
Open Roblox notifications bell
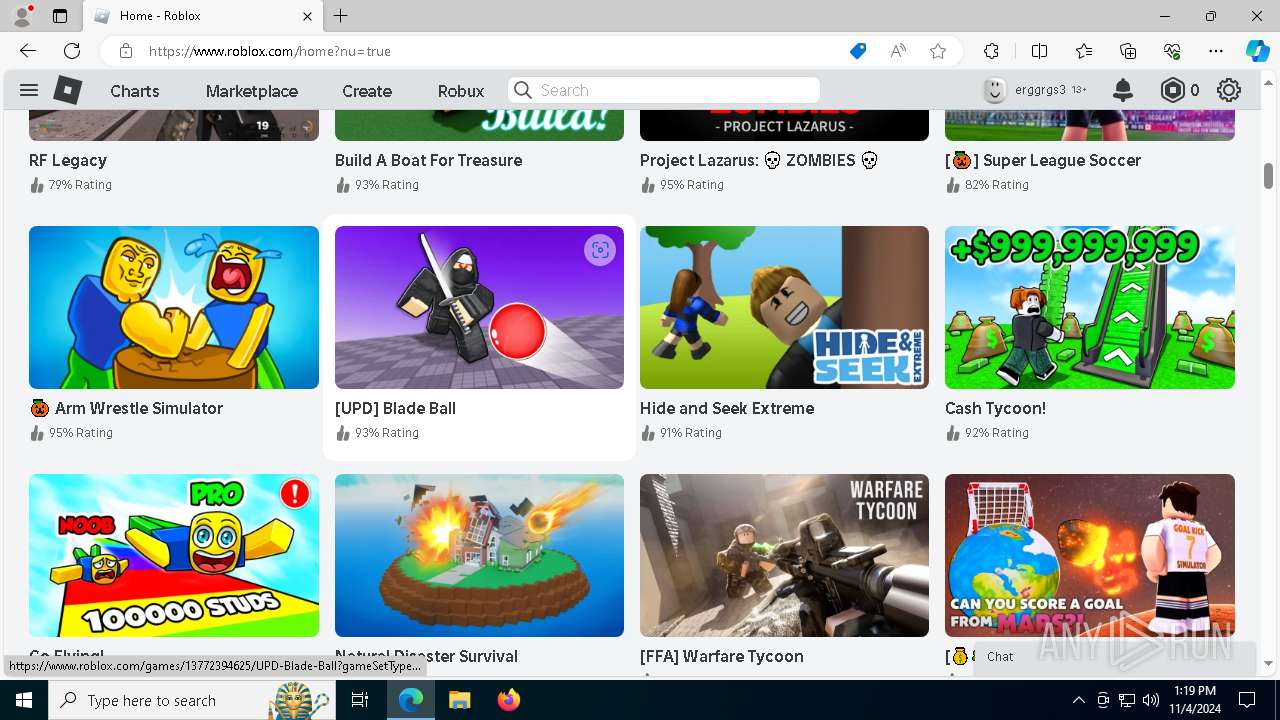click(x=1123, y=90)
